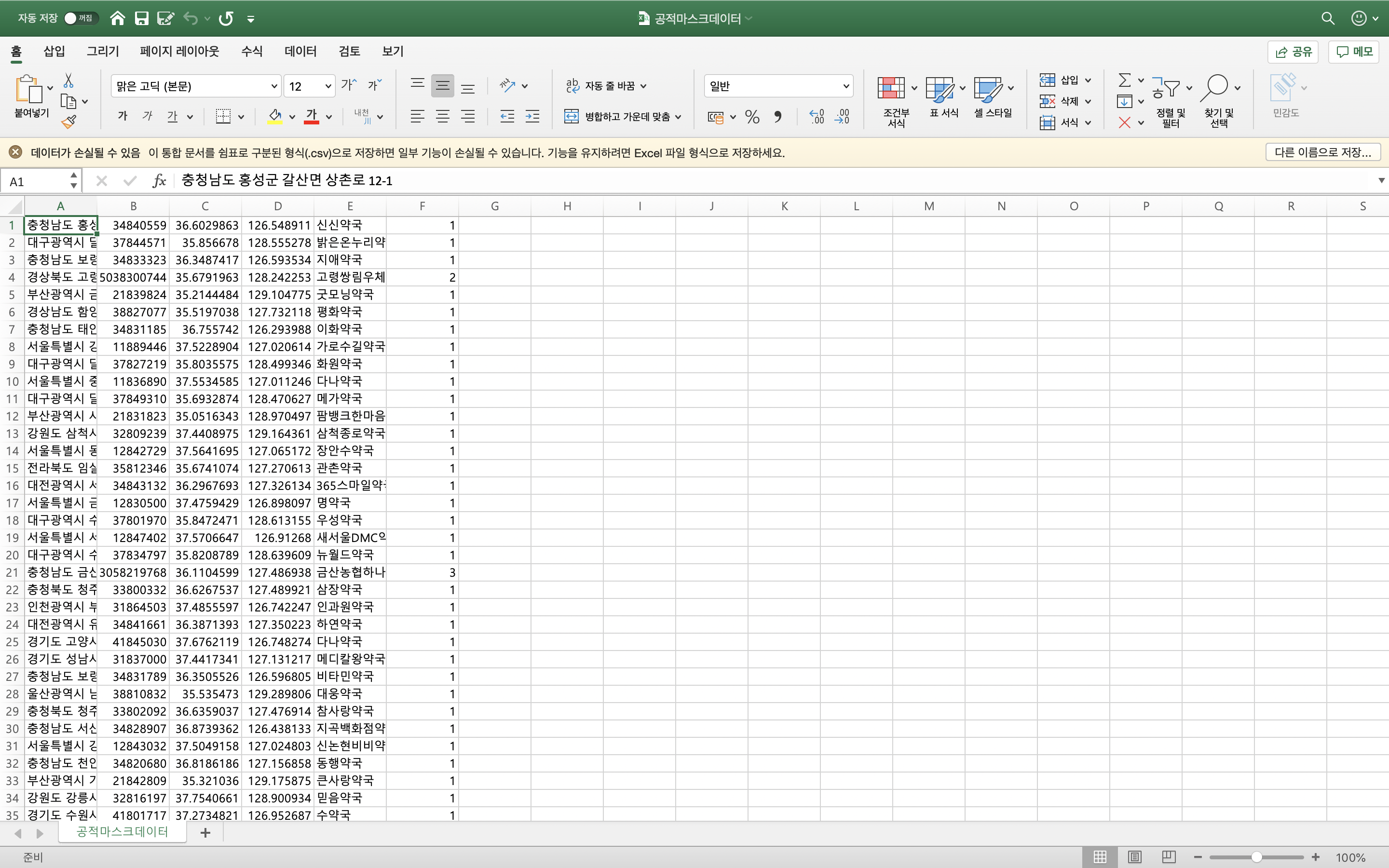Switch to Page Layout view
Viewport: 1389px width, 868px height.
[x=1134, y=856]
